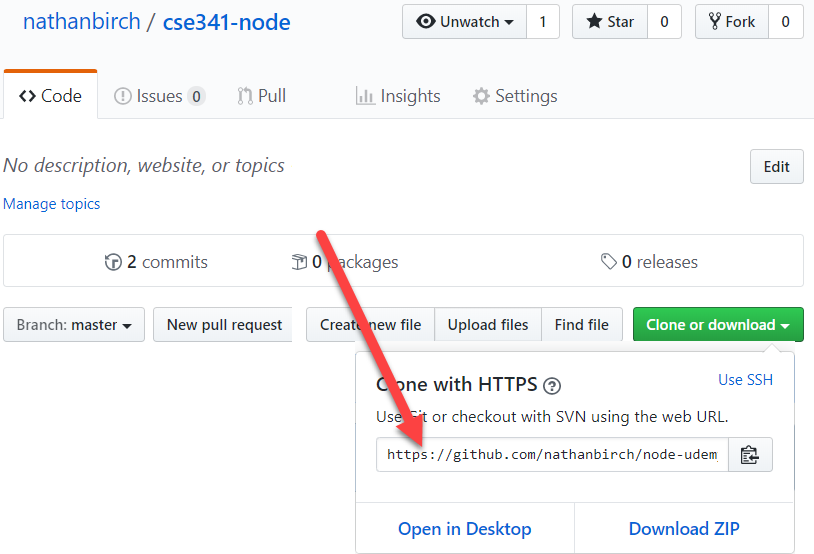Star the cse341-node repository
The height and width of the screenshot is (554, 814).
tap(610, 22)
